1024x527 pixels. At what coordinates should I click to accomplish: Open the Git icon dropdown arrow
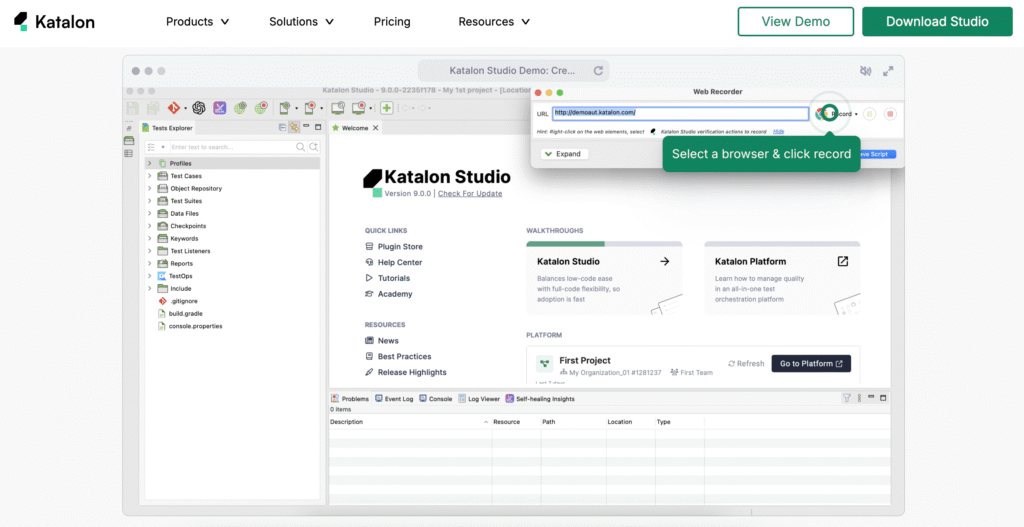(x=185, y=108)
